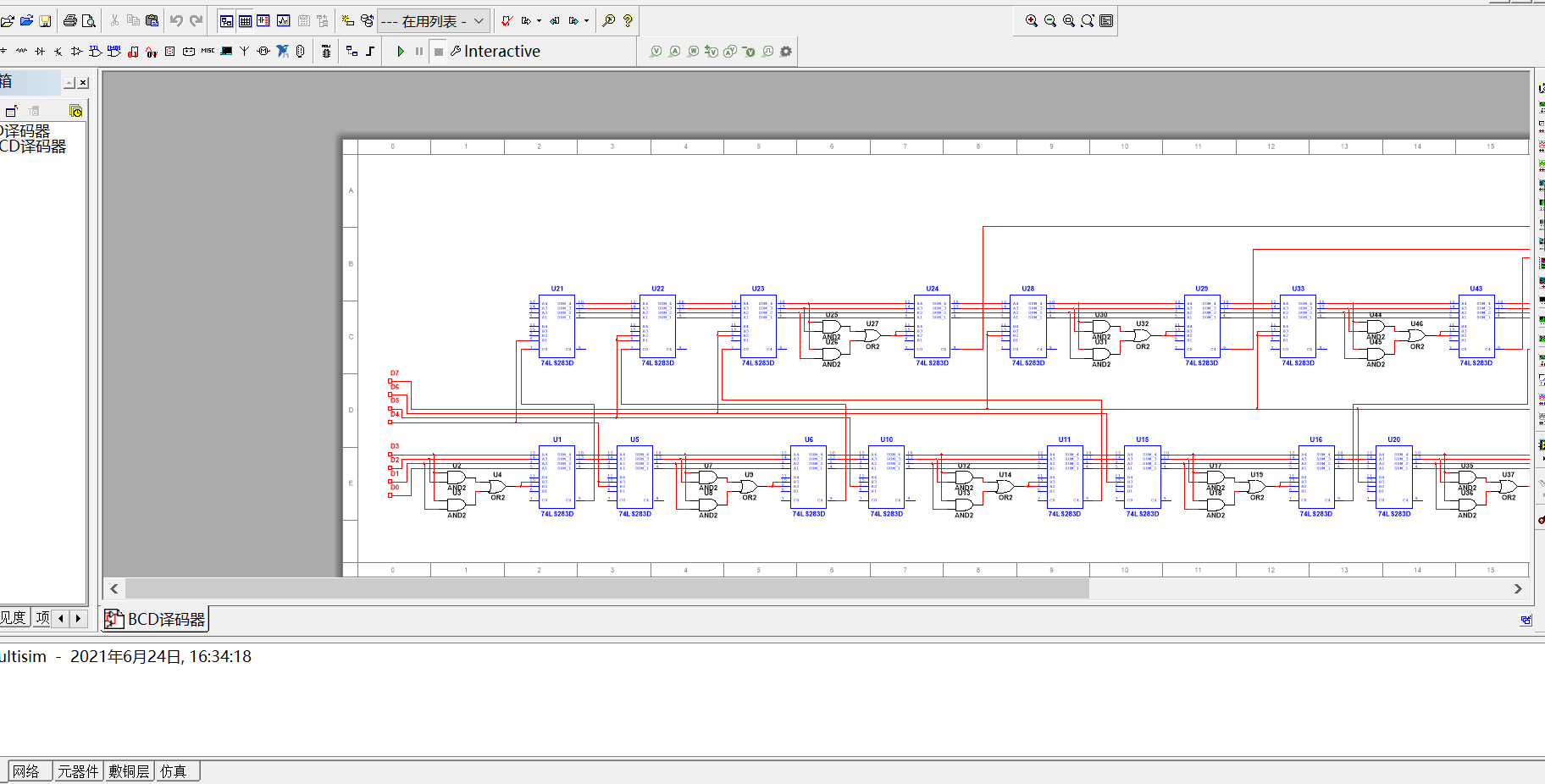Open Interactive analysis settings
Image resolution: width=1545 pixels, height=784 pixels.
496,51
